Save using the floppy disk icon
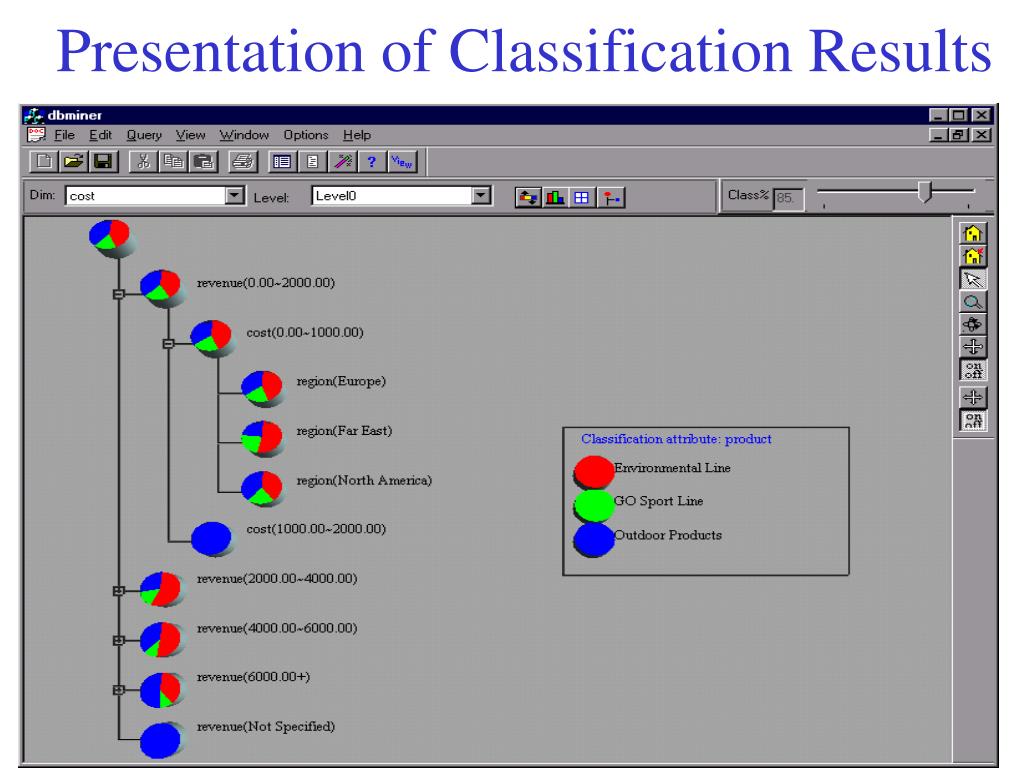This screenshot has width=1024, height=768. tap(103, 161)
